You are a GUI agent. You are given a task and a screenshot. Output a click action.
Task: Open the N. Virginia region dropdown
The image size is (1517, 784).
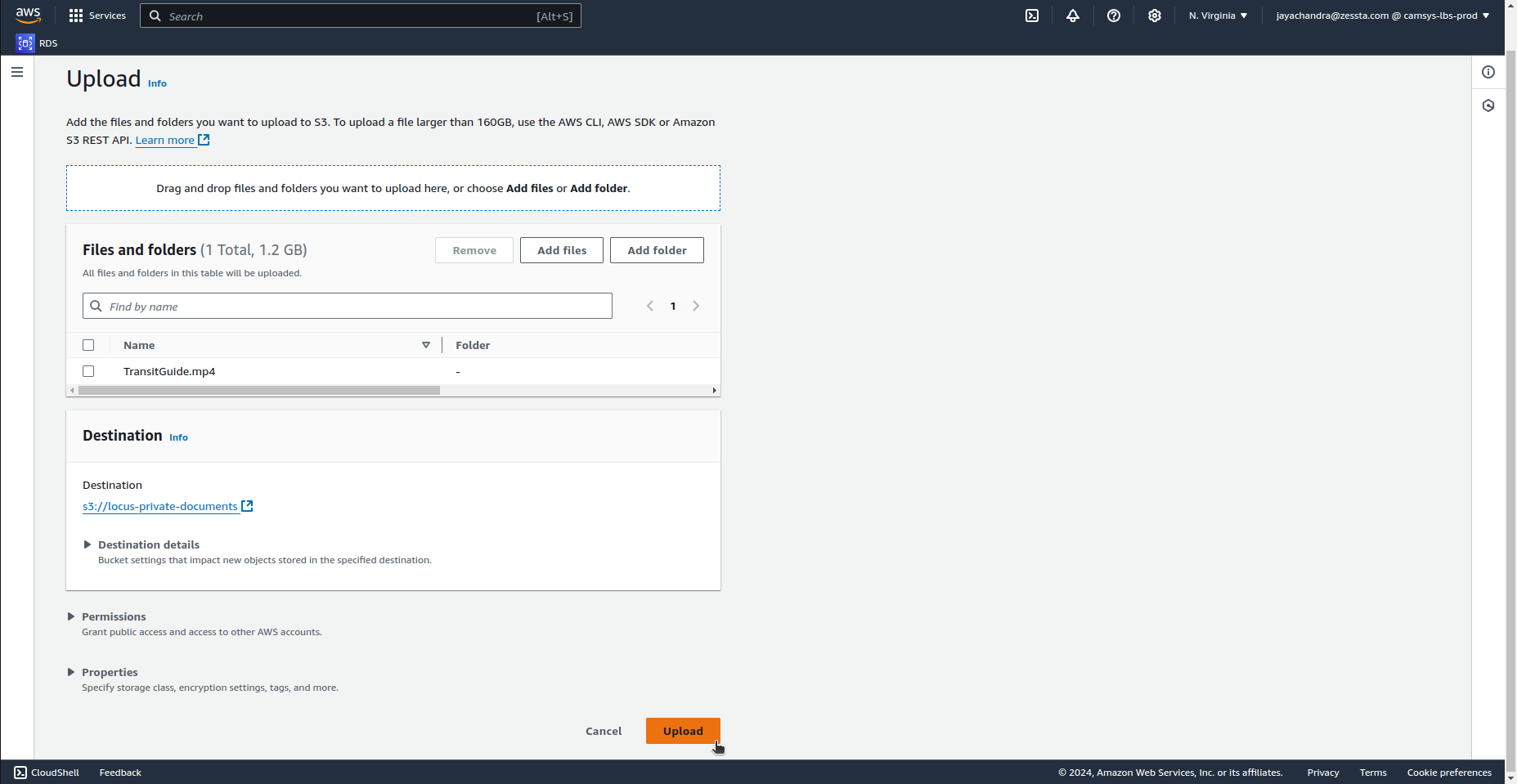point(1218,16)
